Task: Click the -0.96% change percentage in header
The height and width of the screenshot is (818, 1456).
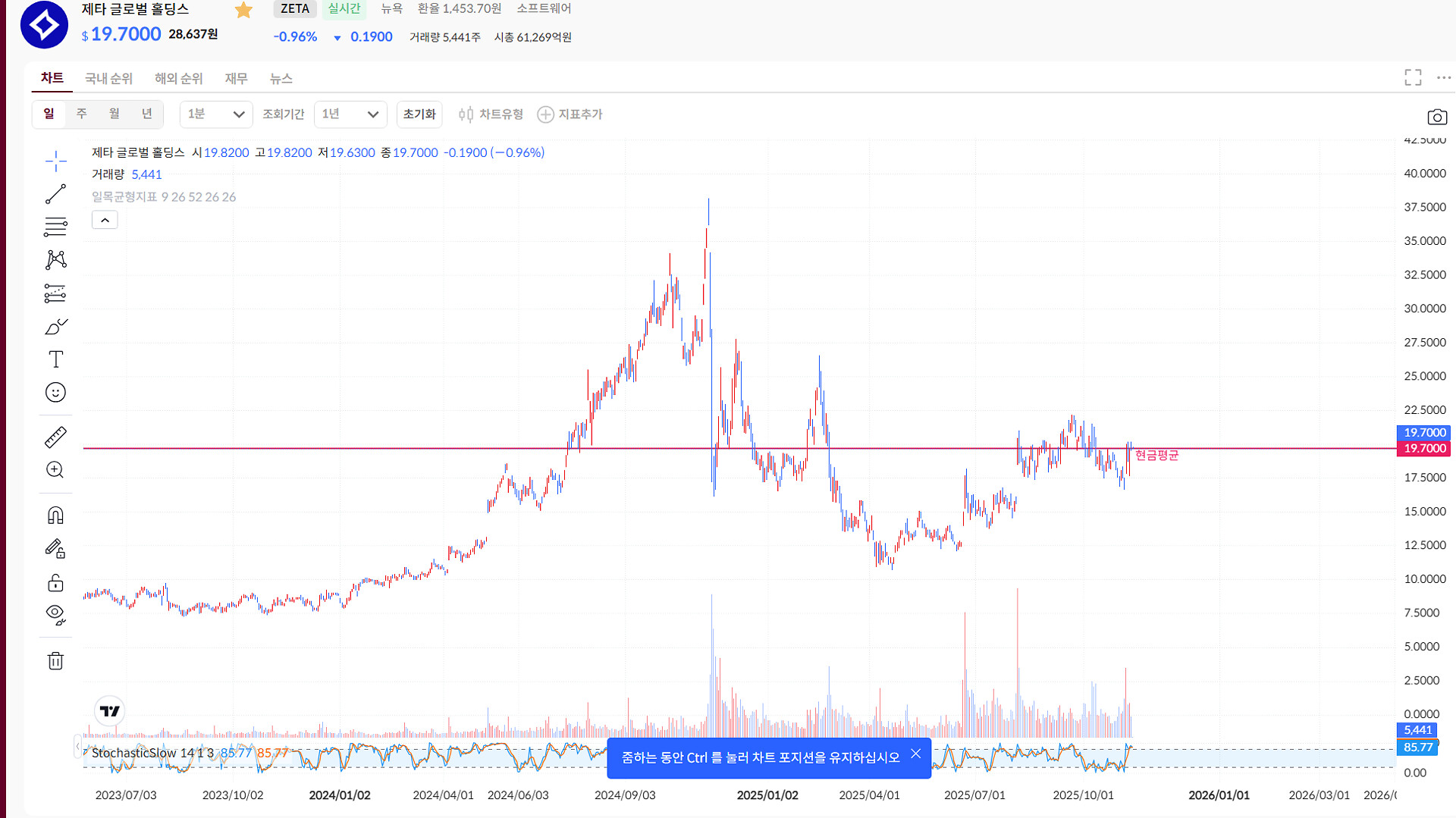Action: point(295,37)
